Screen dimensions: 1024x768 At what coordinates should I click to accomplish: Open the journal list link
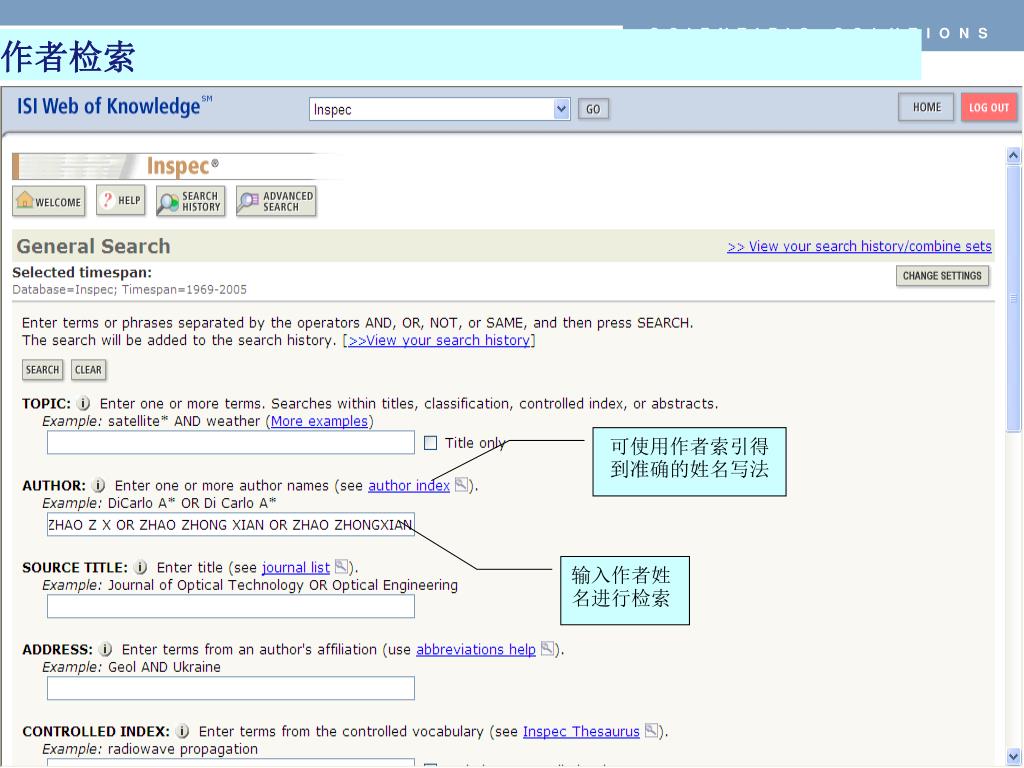point(296,568)
